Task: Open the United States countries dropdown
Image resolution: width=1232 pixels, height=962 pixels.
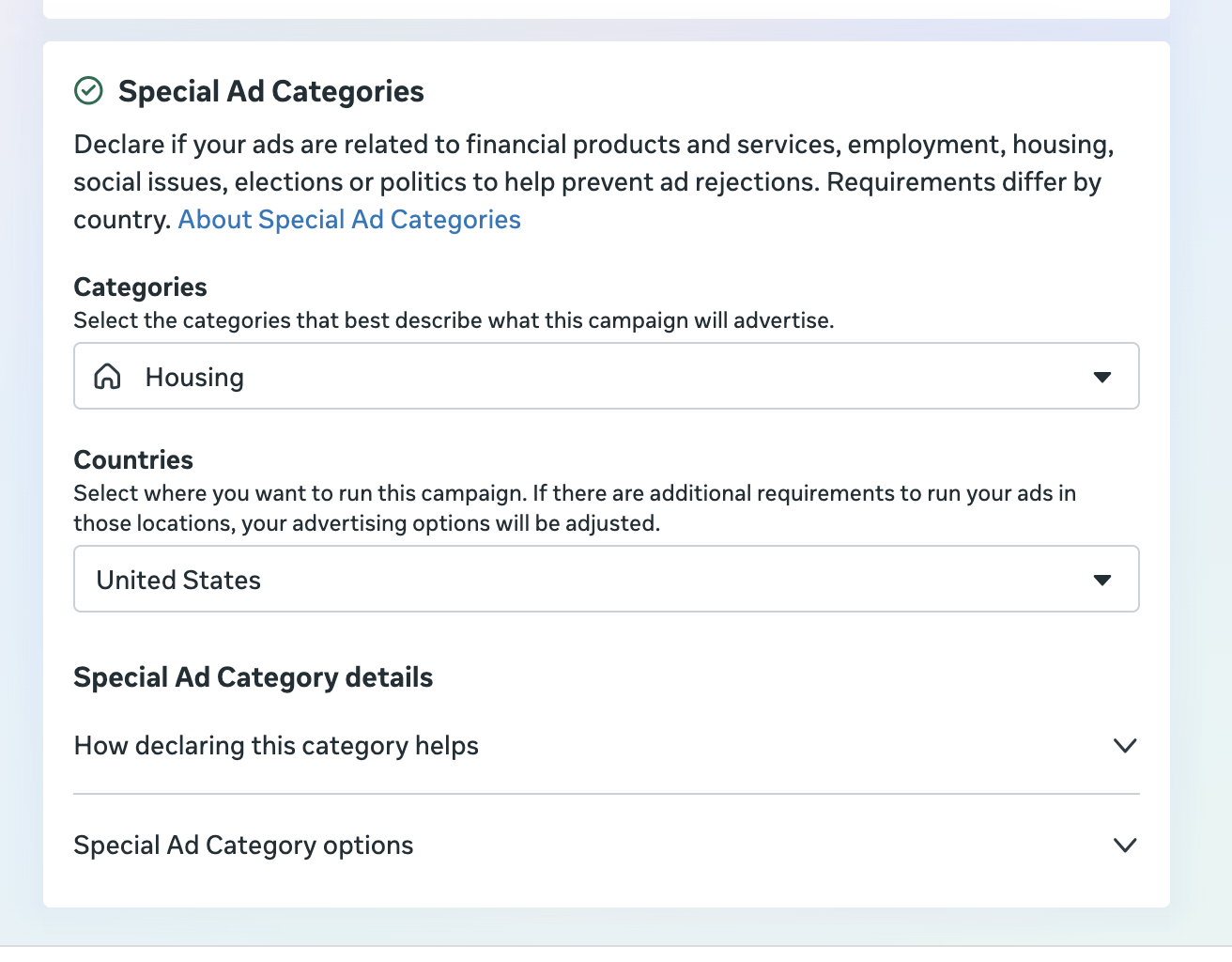Action: (607, 579)
